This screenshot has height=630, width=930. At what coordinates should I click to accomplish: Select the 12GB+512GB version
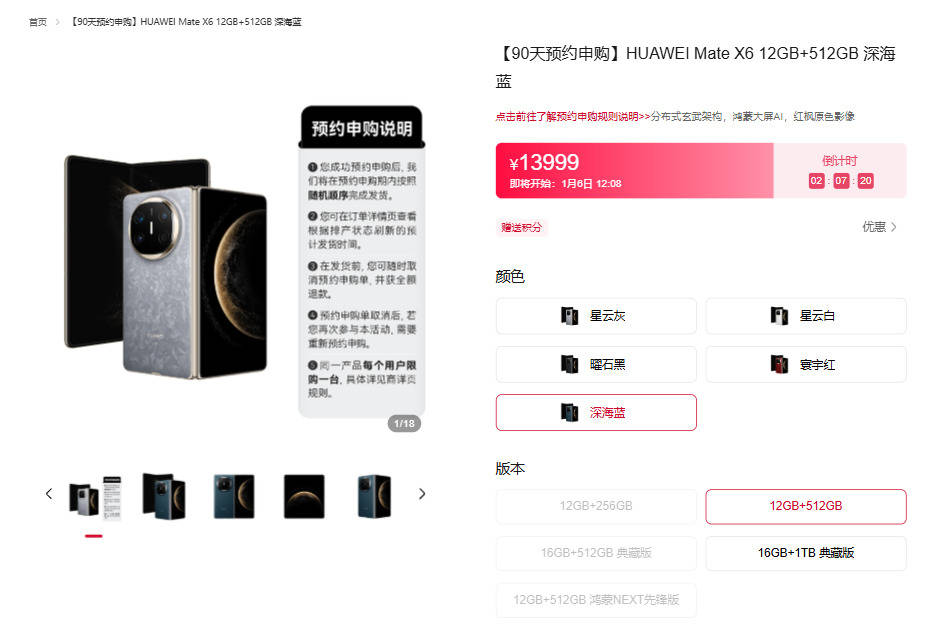coord(805,506)
